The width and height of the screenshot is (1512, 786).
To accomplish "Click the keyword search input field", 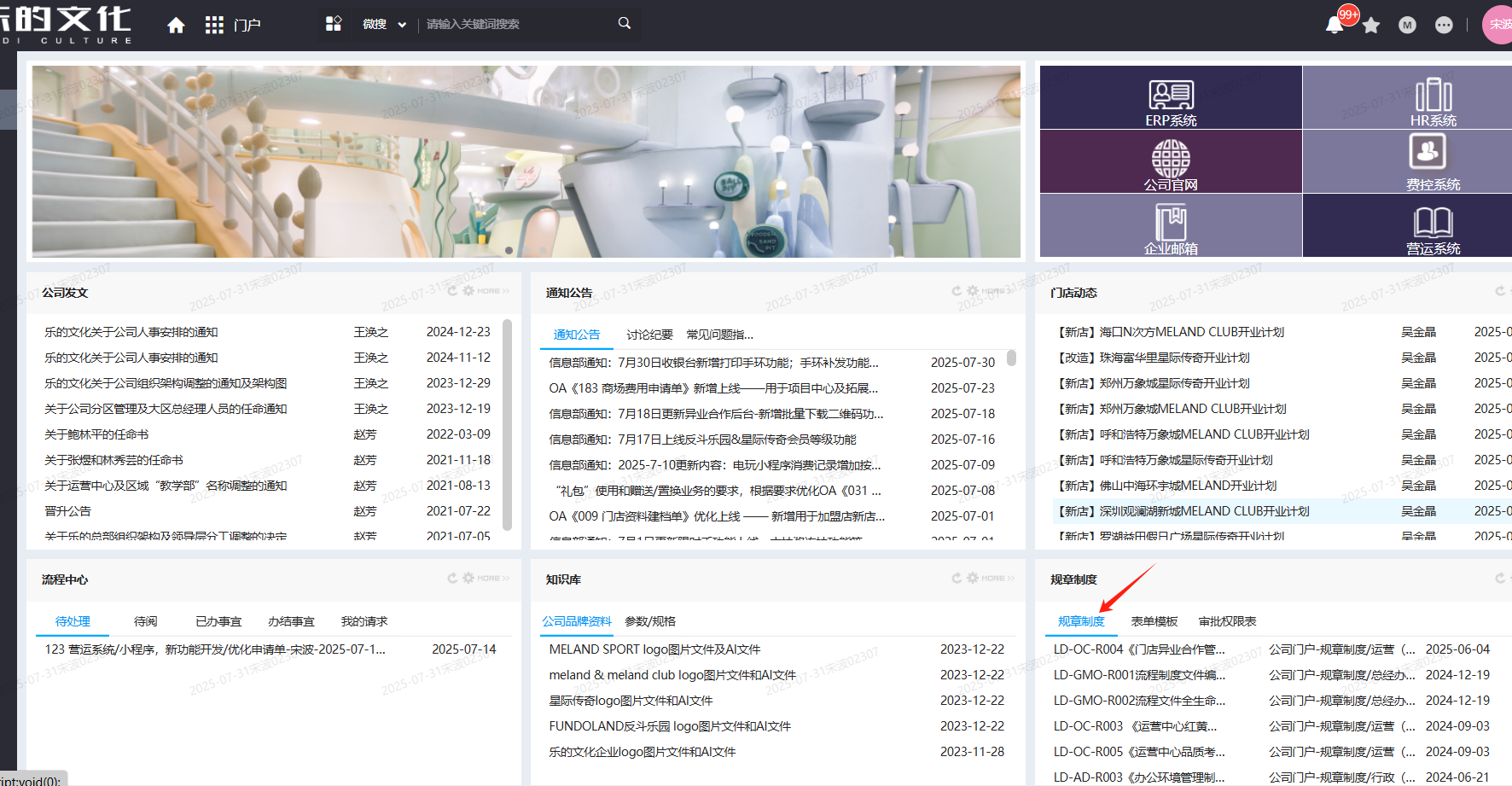I will 516,24.
